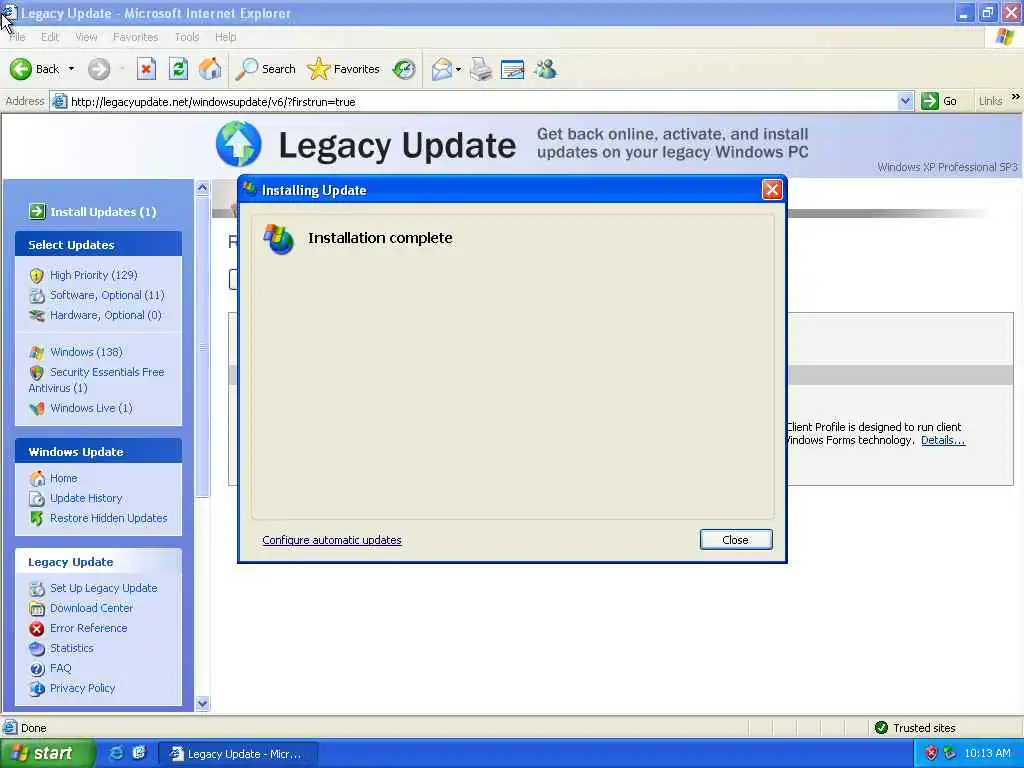Click the Hardware, Optional icon

point(37,315)
